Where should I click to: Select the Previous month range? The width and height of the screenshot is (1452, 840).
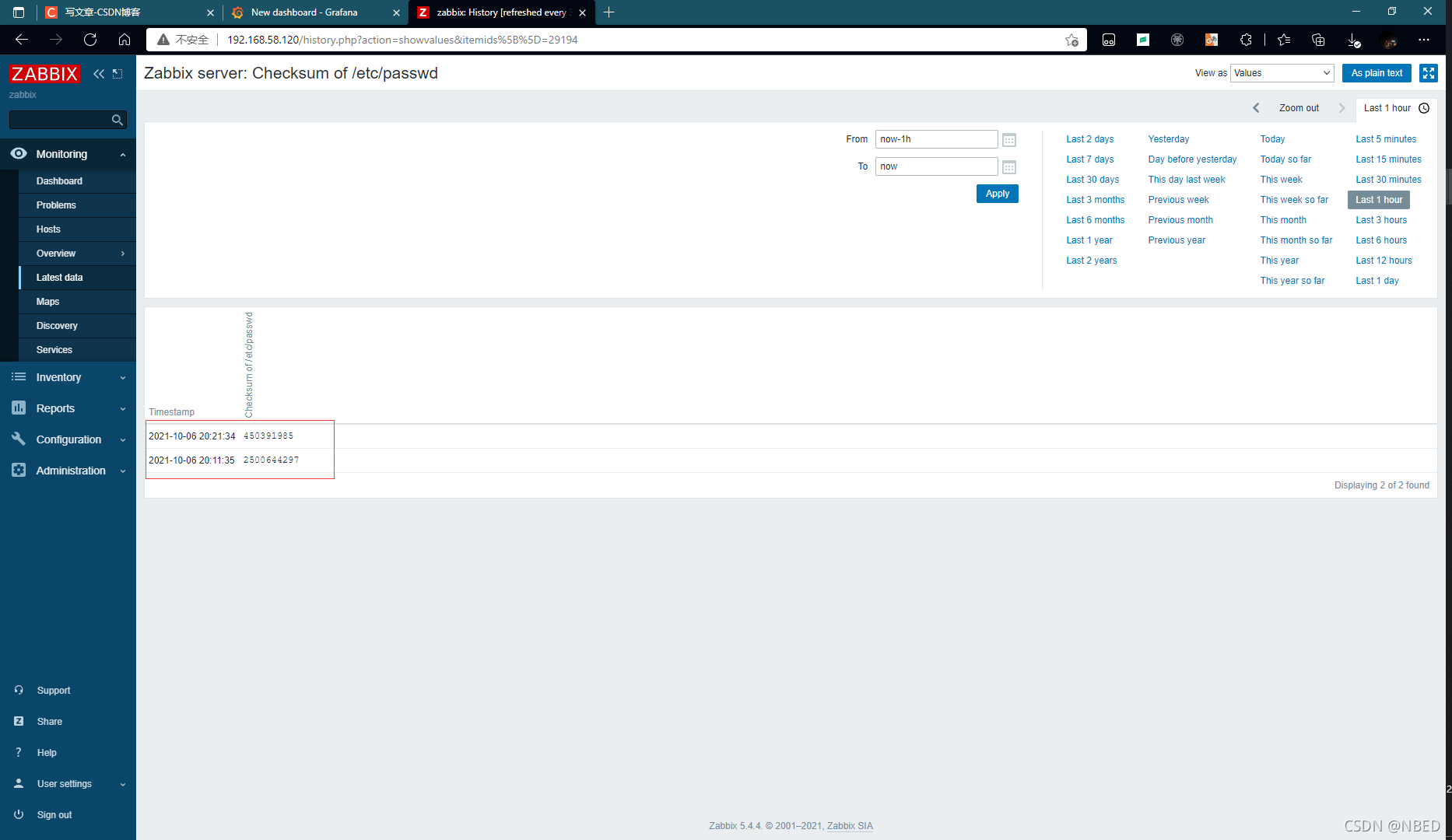click(x=1180, y=220)
